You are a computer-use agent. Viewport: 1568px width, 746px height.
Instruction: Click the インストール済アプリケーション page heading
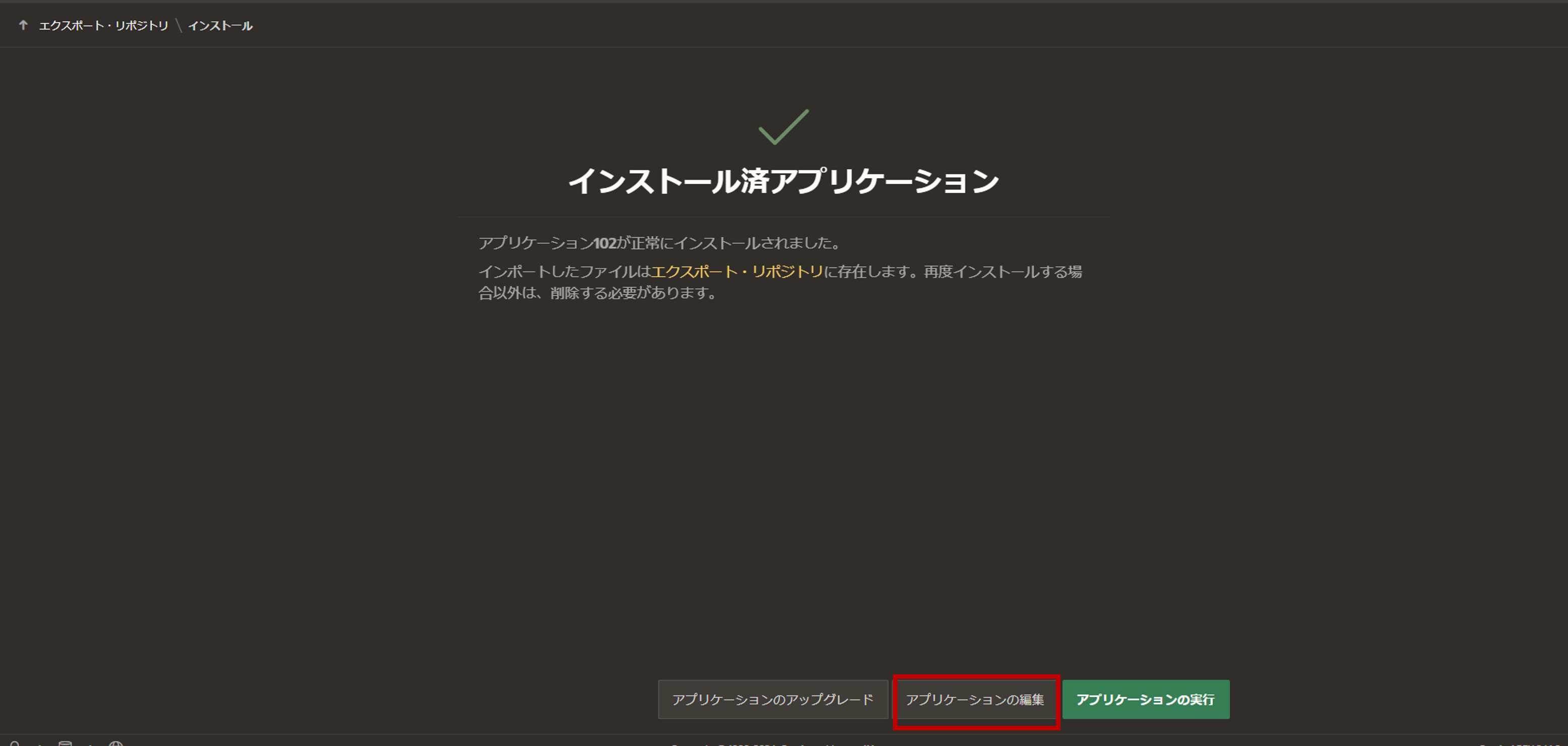(784, 180)
